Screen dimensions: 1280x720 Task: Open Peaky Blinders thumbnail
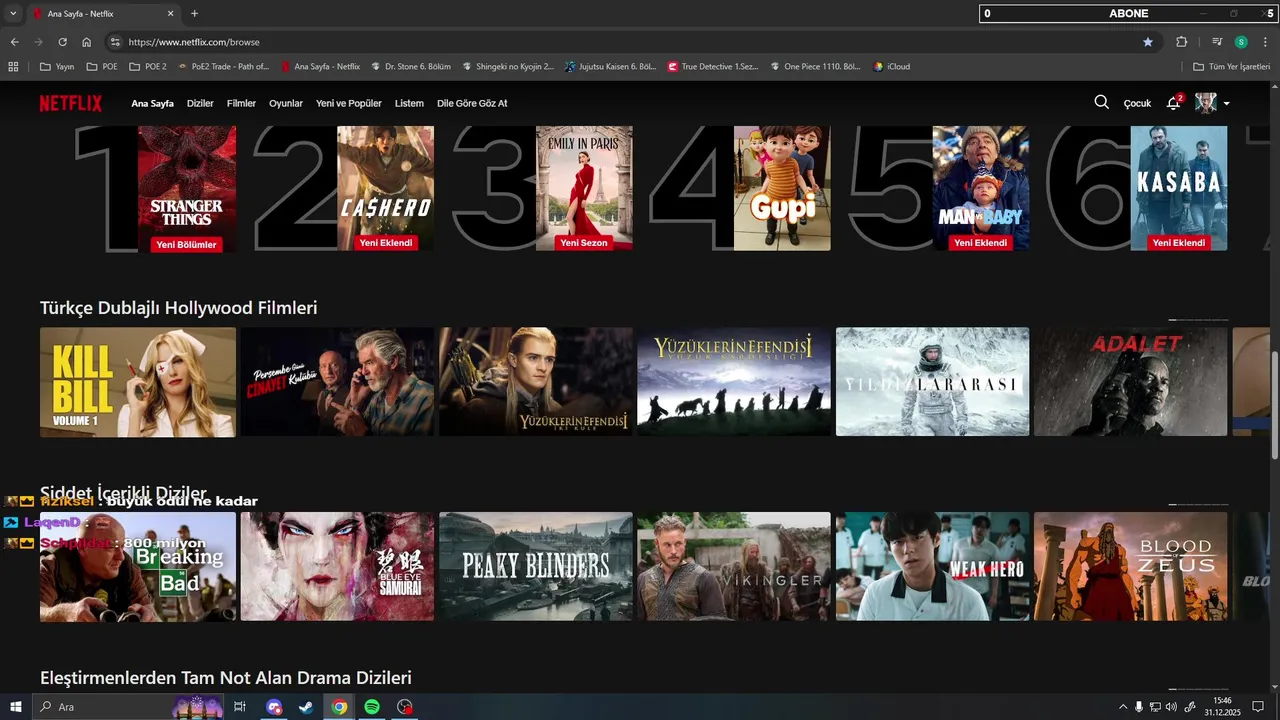(536, 567)
